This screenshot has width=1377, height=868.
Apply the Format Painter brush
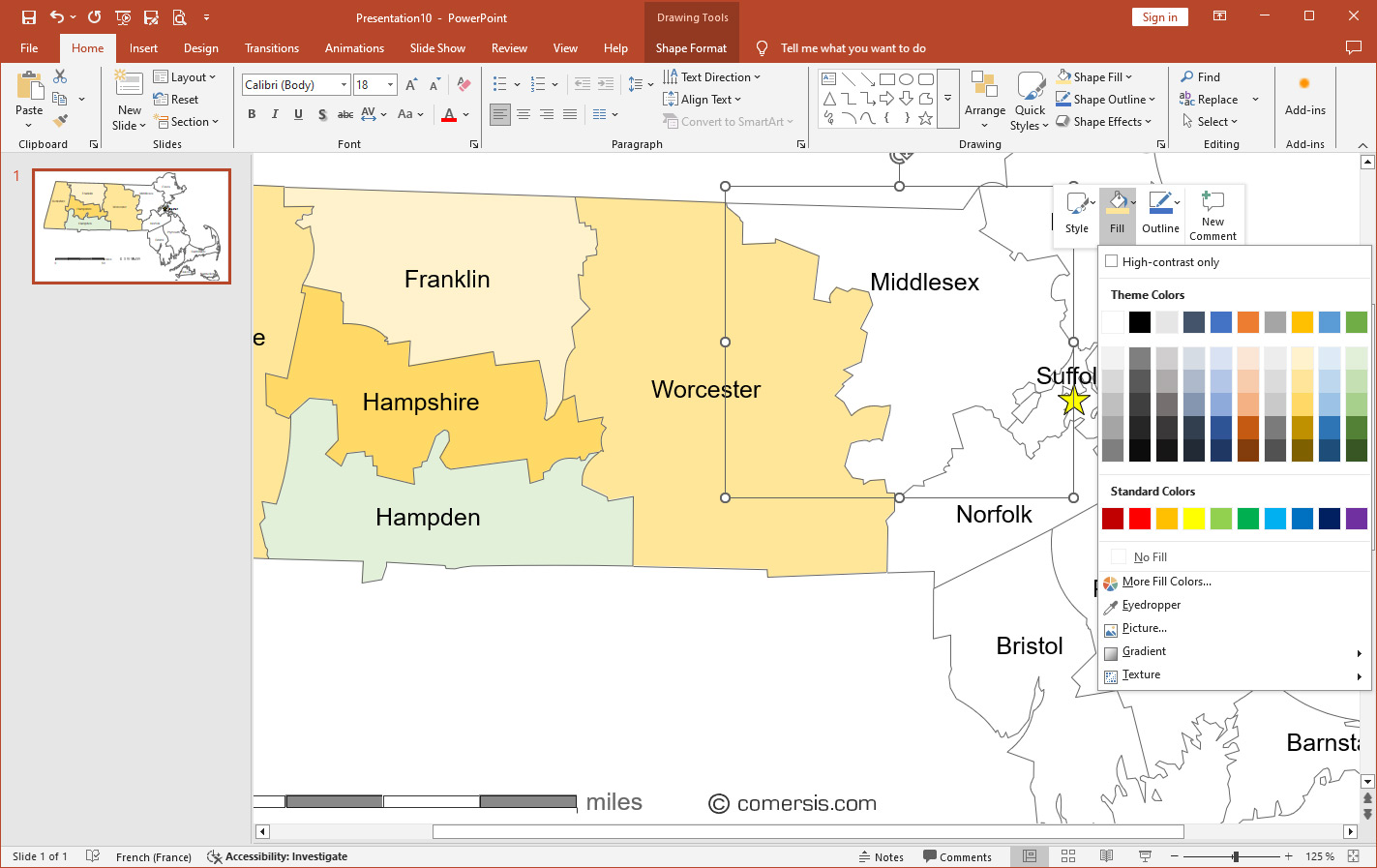tap(60, 121)
